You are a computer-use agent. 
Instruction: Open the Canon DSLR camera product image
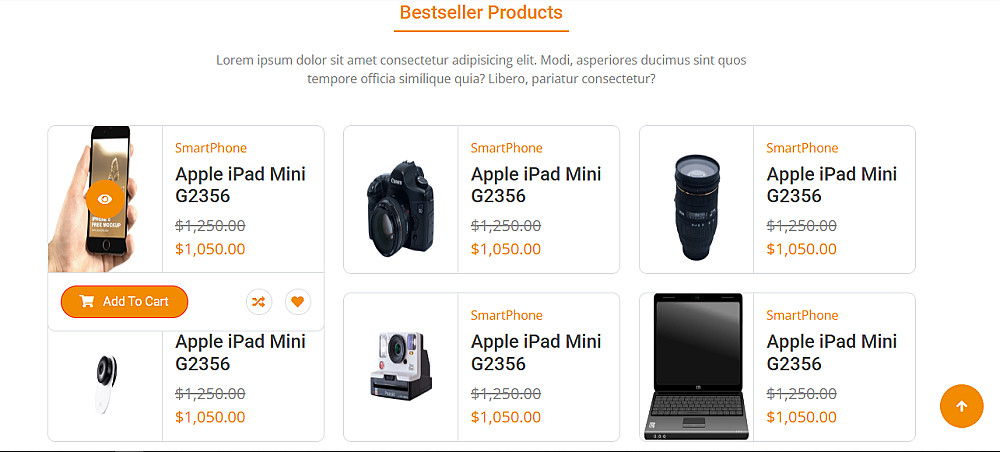401,209
